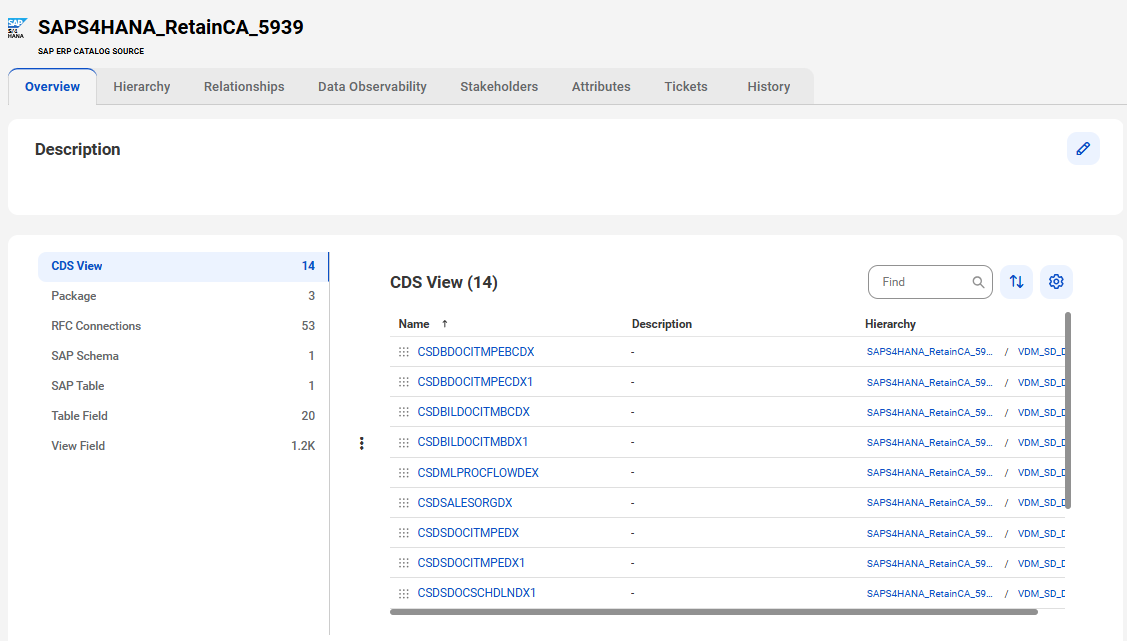Click the drag handle icon for CSDBDOCITMPECDX1
The height and width of the screenshot is (641, 1127).
tap(404, 382)
